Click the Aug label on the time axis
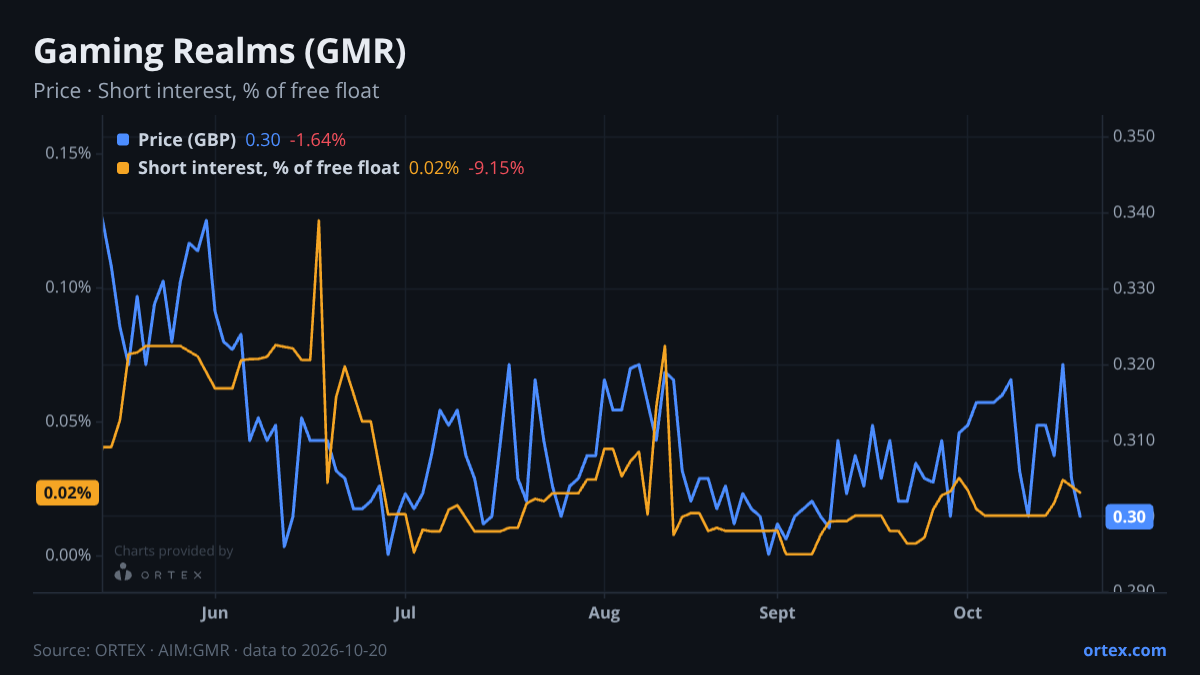1200x675 pixels. click(604, 613)
